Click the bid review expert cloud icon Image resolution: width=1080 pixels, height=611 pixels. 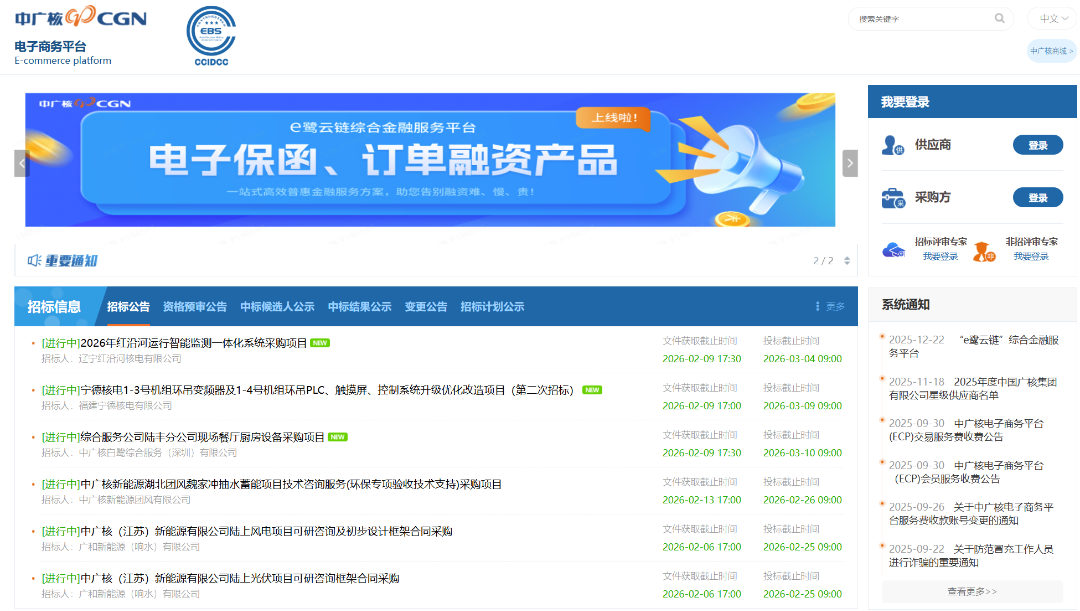(x=894, y=249)
